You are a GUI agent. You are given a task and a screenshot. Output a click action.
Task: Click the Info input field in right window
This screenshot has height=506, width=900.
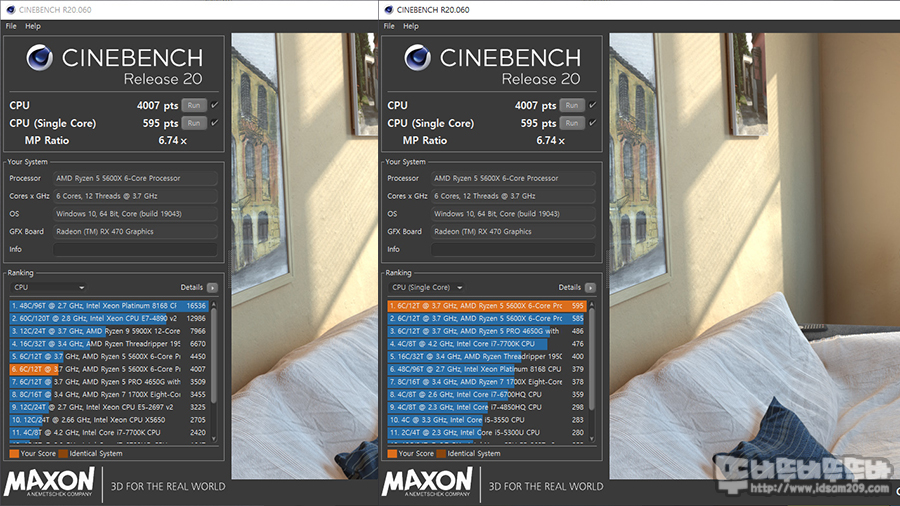click(514, 249)
